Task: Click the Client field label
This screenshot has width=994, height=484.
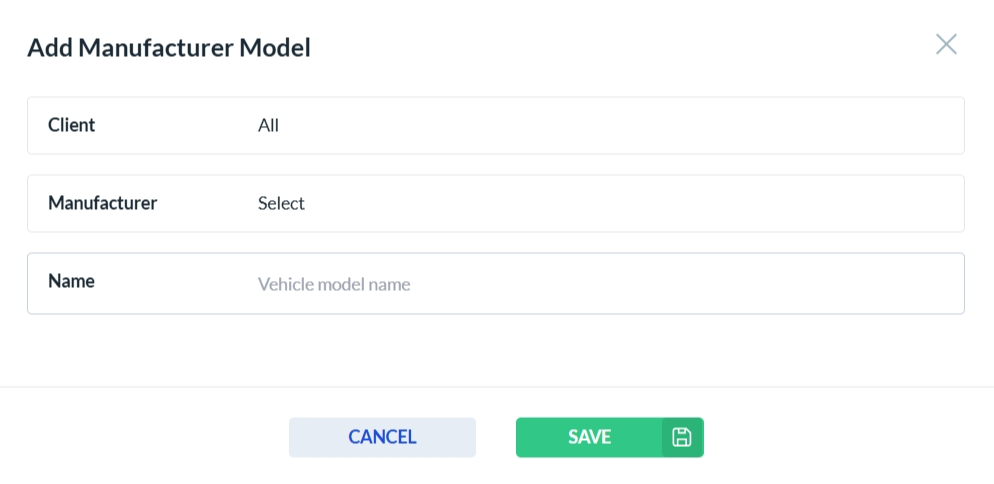Action: tap(72, 126)
